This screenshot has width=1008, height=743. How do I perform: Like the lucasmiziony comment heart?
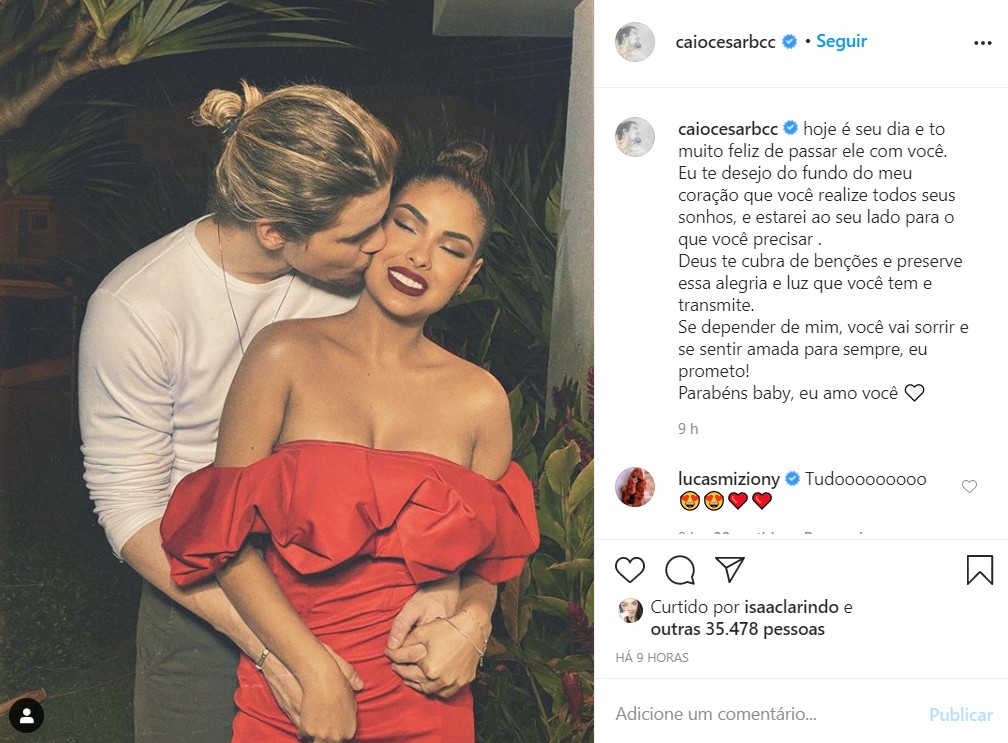[969, 487]
